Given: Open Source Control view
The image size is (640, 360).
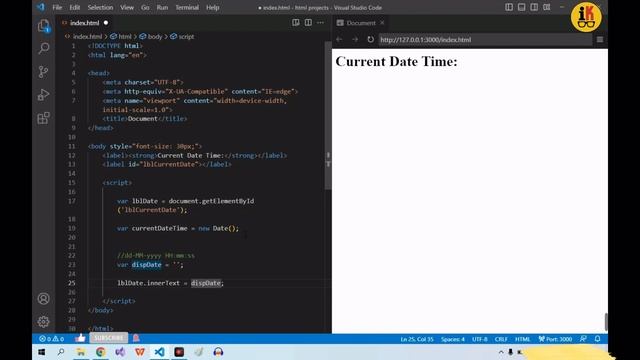Looking at the screenshot, I should click(43, 72).
